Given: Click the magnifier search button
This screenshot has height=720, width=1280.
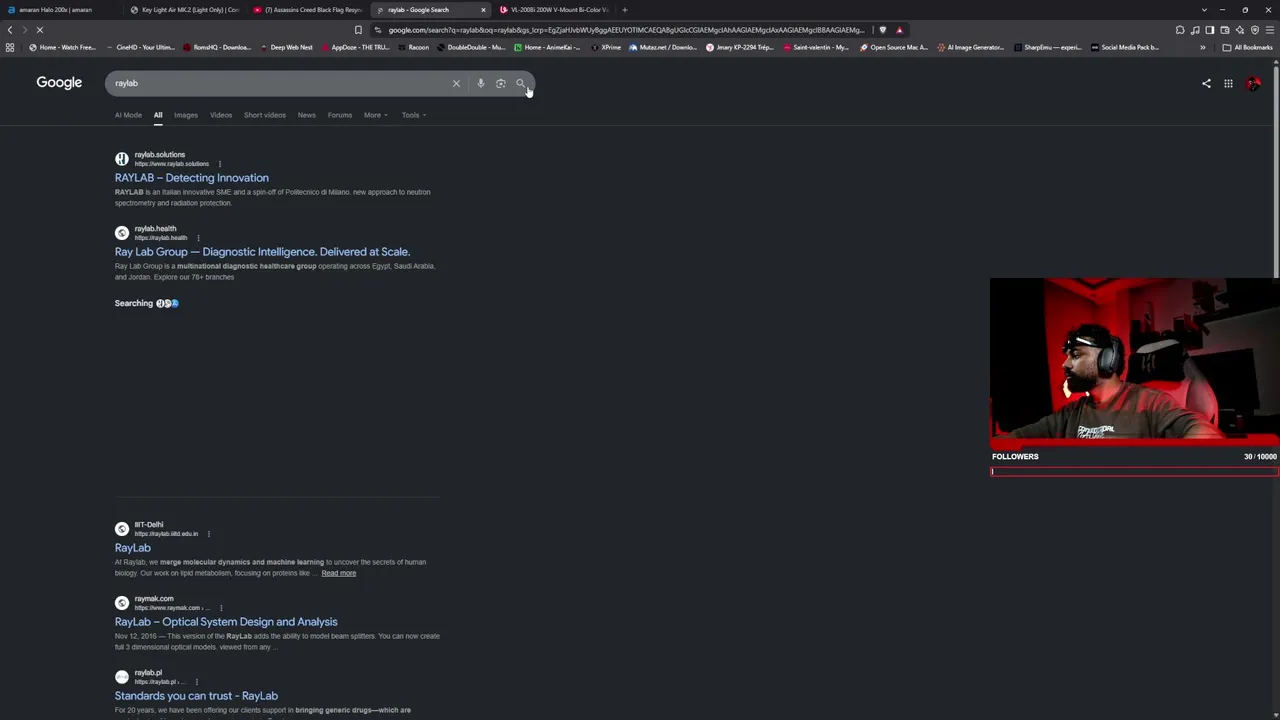Looking at the screenshot, I should (520, 83).
